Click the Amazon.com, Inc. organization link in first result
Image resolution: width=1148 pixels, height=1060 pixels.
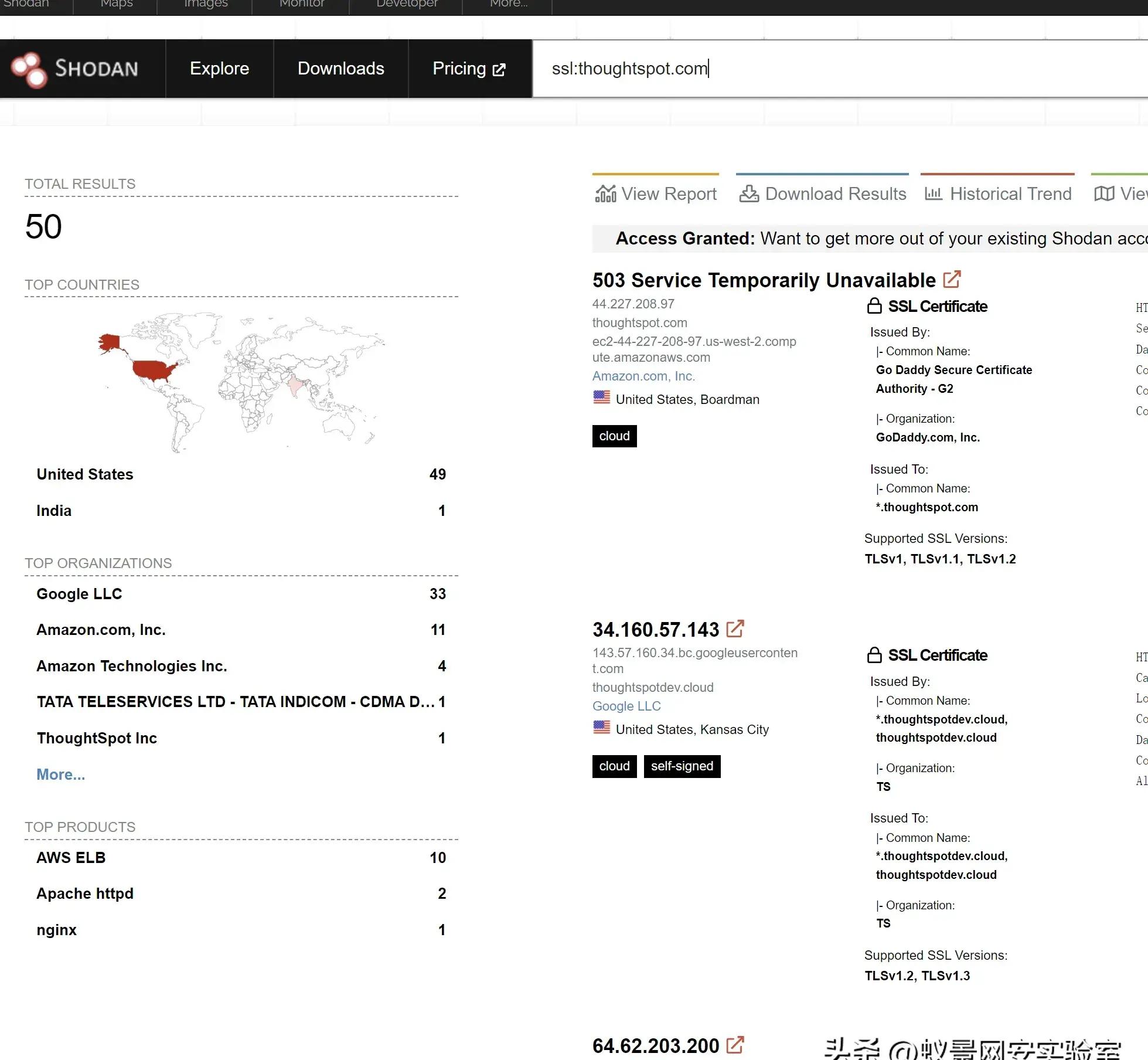click(643, 376)
